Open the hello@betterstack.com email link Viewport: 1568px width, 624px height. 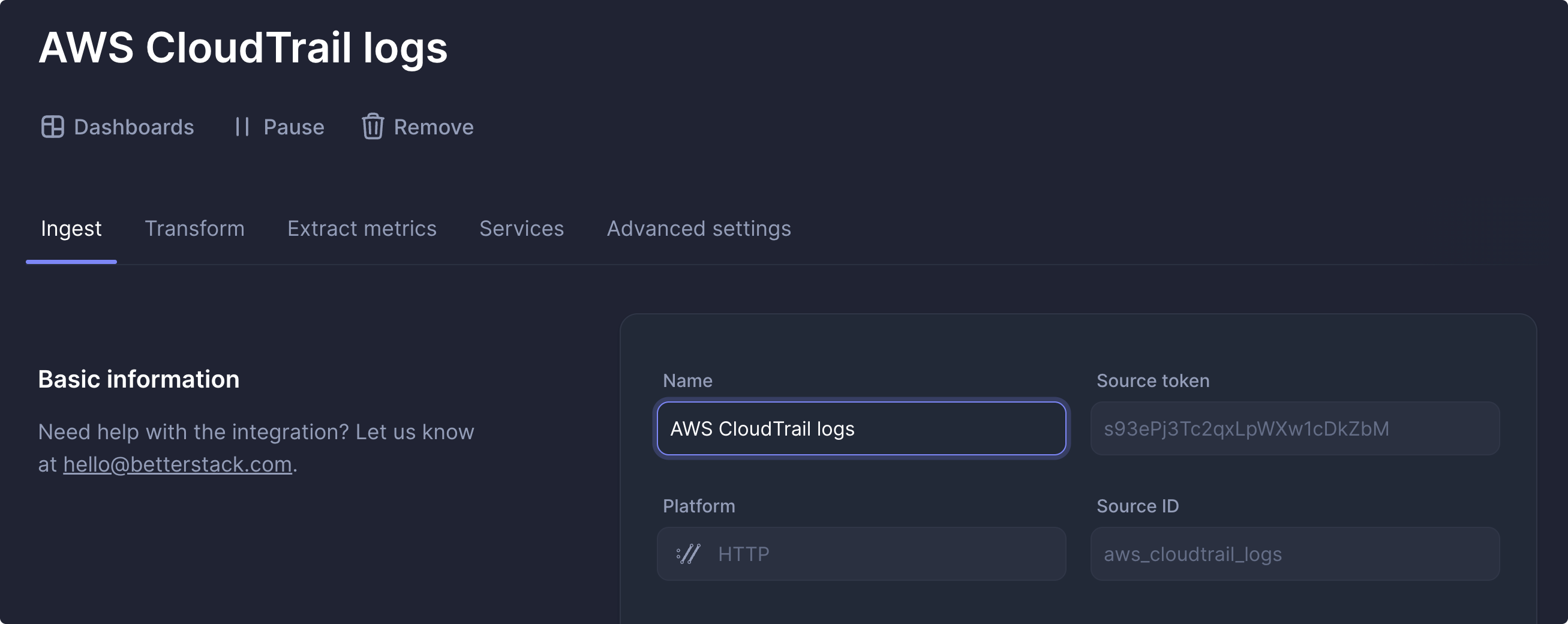(177, 464)
